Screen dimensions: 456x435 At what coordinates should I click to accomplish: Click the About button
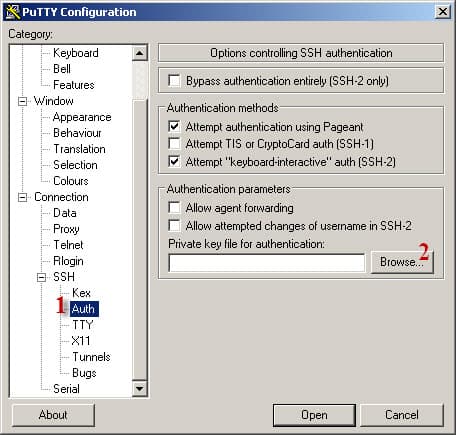tap(53, 415)
